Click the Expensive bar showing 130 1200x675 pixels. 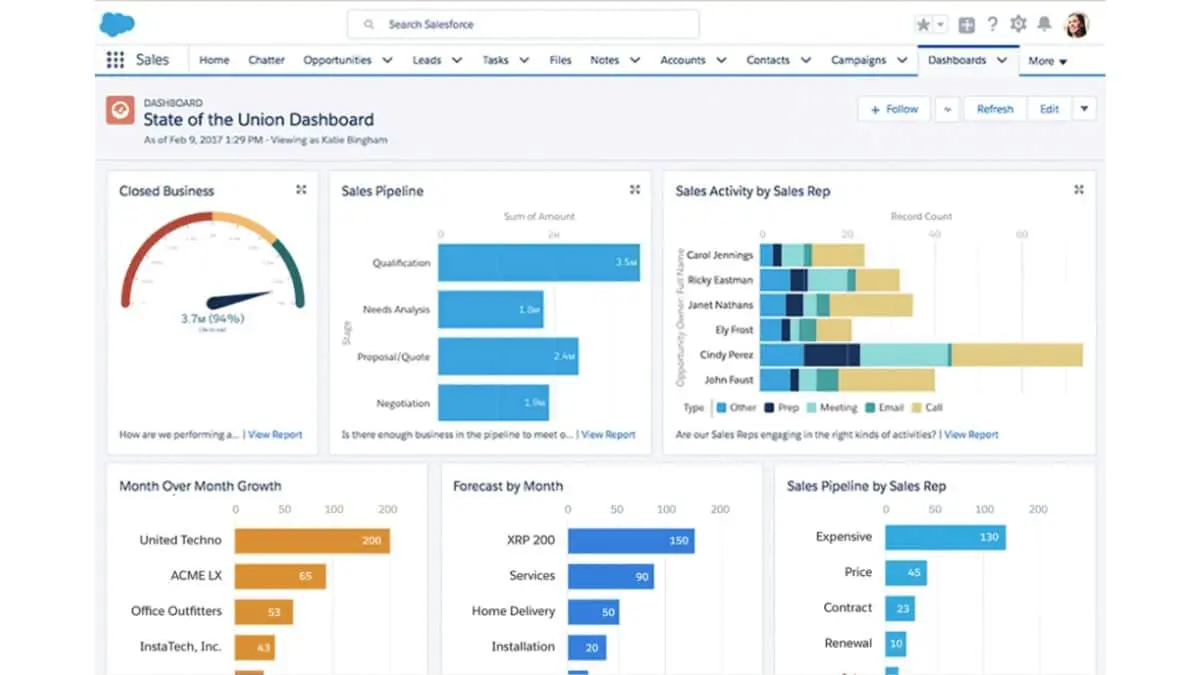tap(945, 537)
